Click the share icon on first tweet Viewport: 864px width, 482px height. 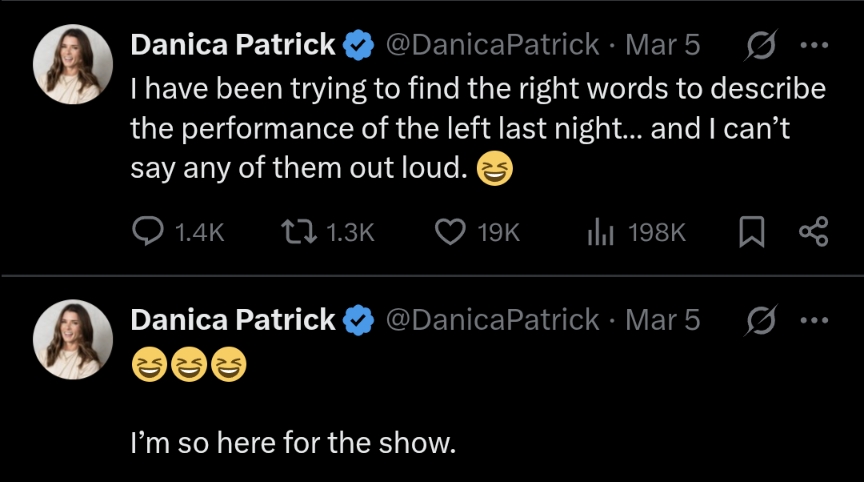pos(814,232)
